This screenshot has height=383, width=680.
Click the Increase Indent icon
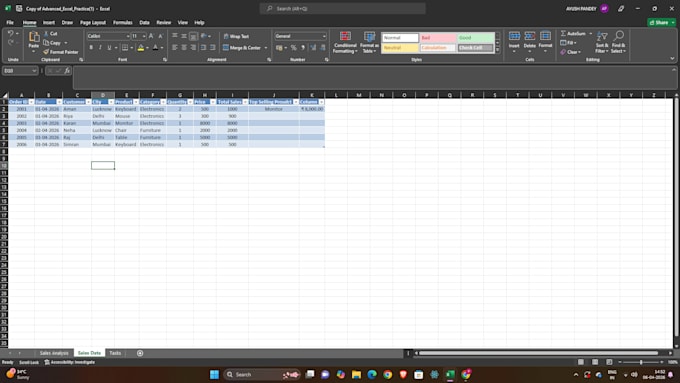coord(212,47)
